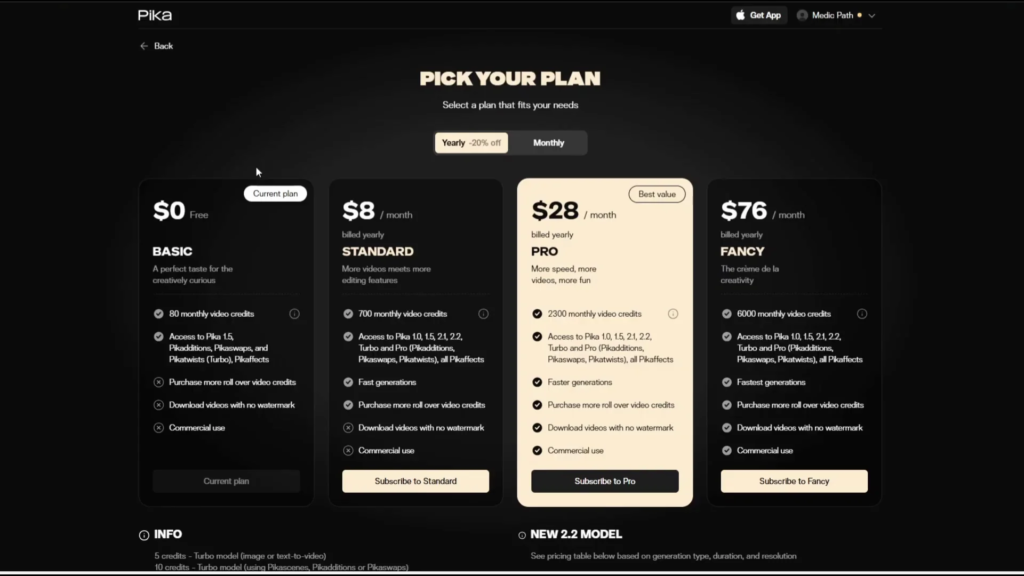Image resolution: width=1024 pixels, height=576 pixels.
Task: Click the NEW 2.2 MODEL section icon
Action: click(x=523, y=535)
